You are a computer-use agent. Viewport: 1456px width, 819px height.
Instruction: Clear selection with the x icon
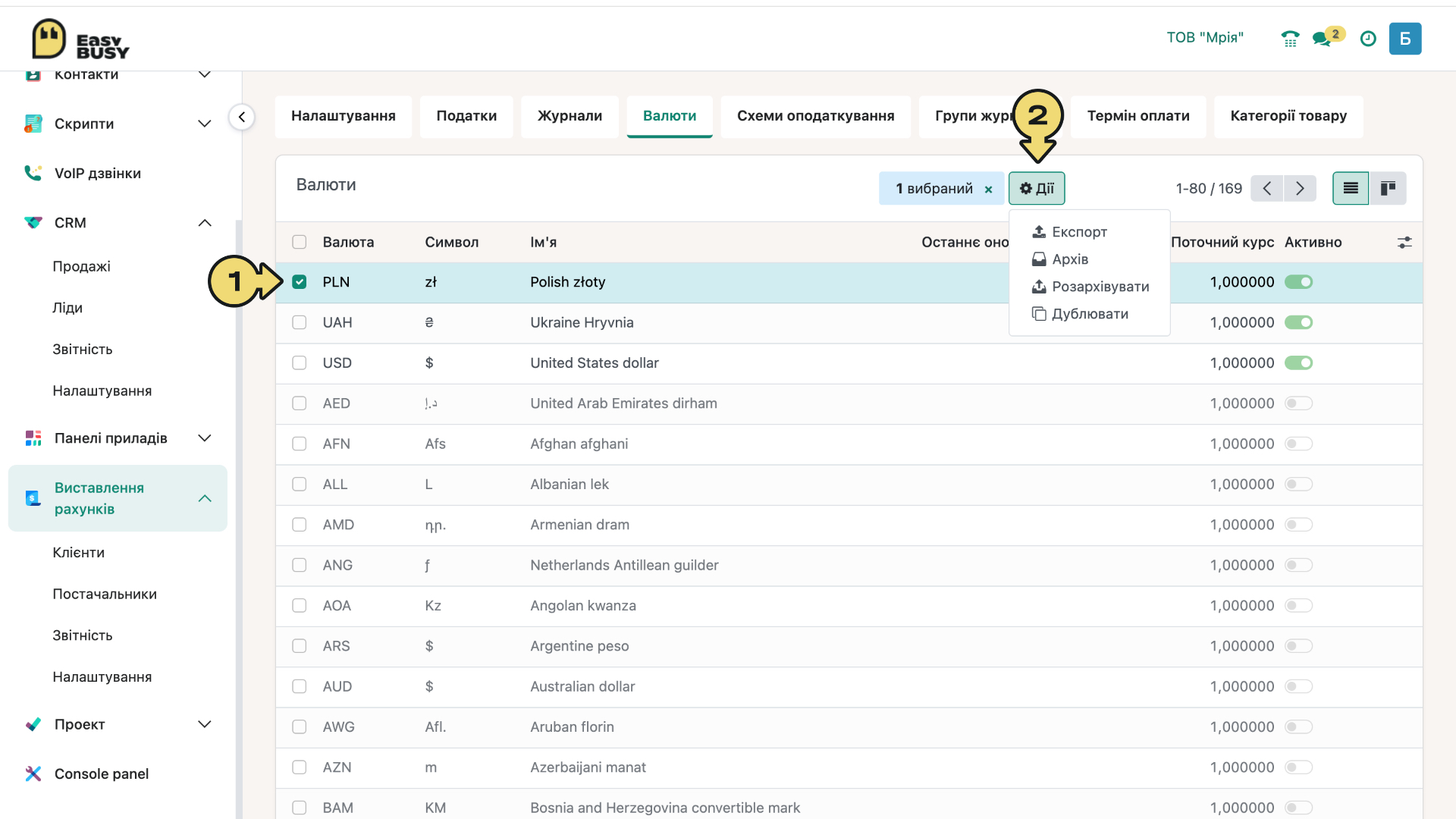988,190
